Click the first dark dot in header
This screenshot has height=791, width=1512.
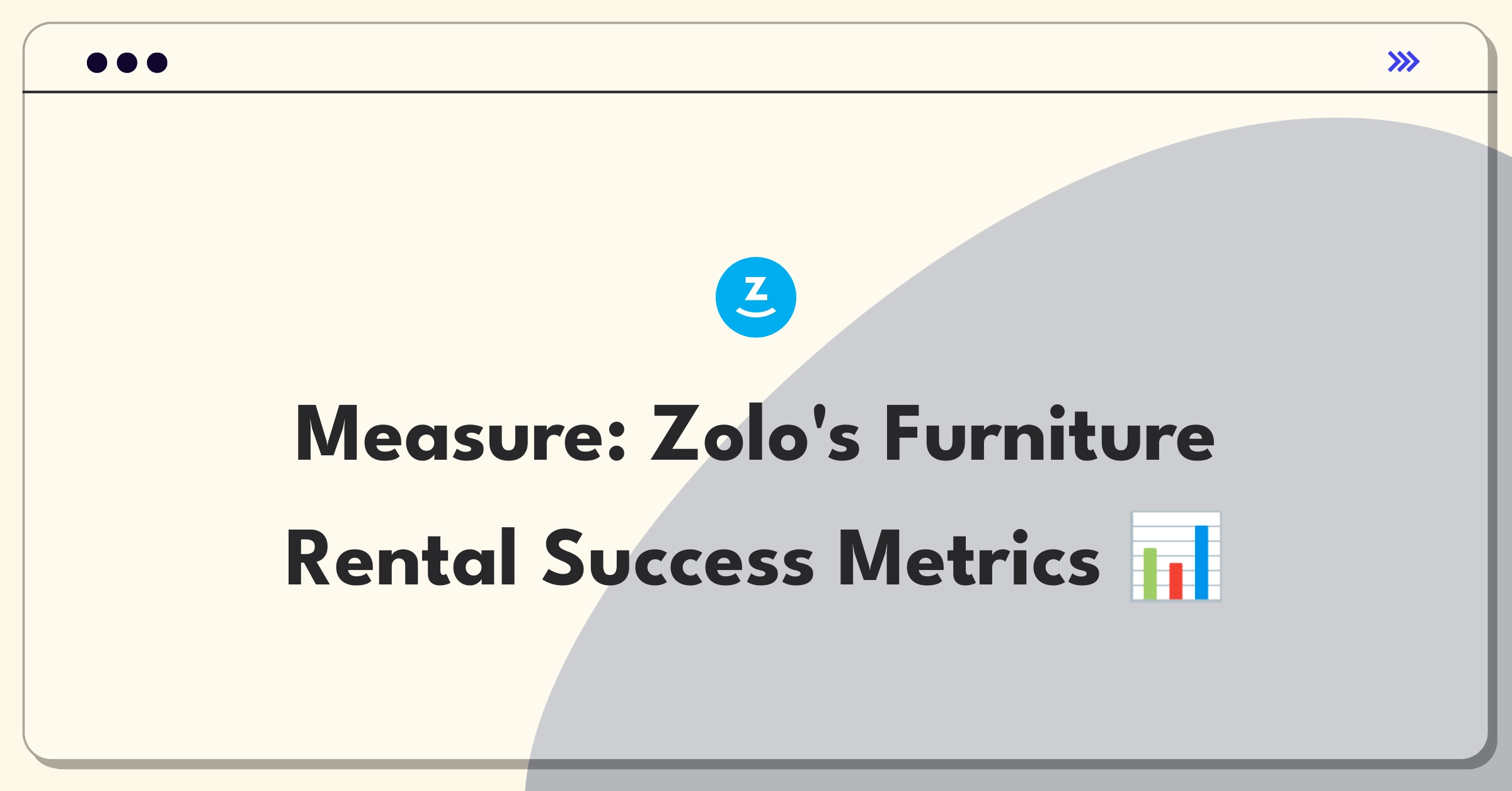tap(97, 63)
